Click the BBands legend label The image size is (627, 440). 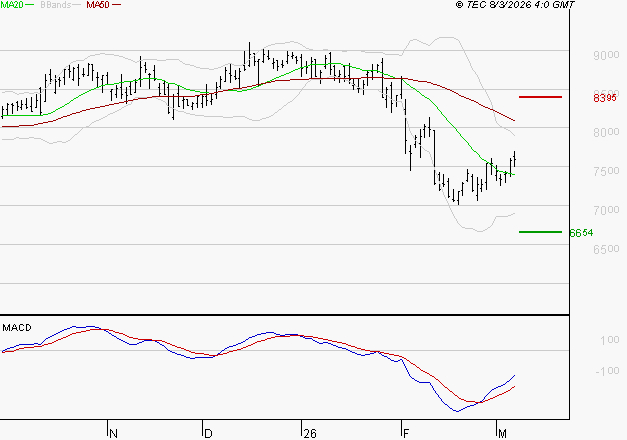coord(55,5)
